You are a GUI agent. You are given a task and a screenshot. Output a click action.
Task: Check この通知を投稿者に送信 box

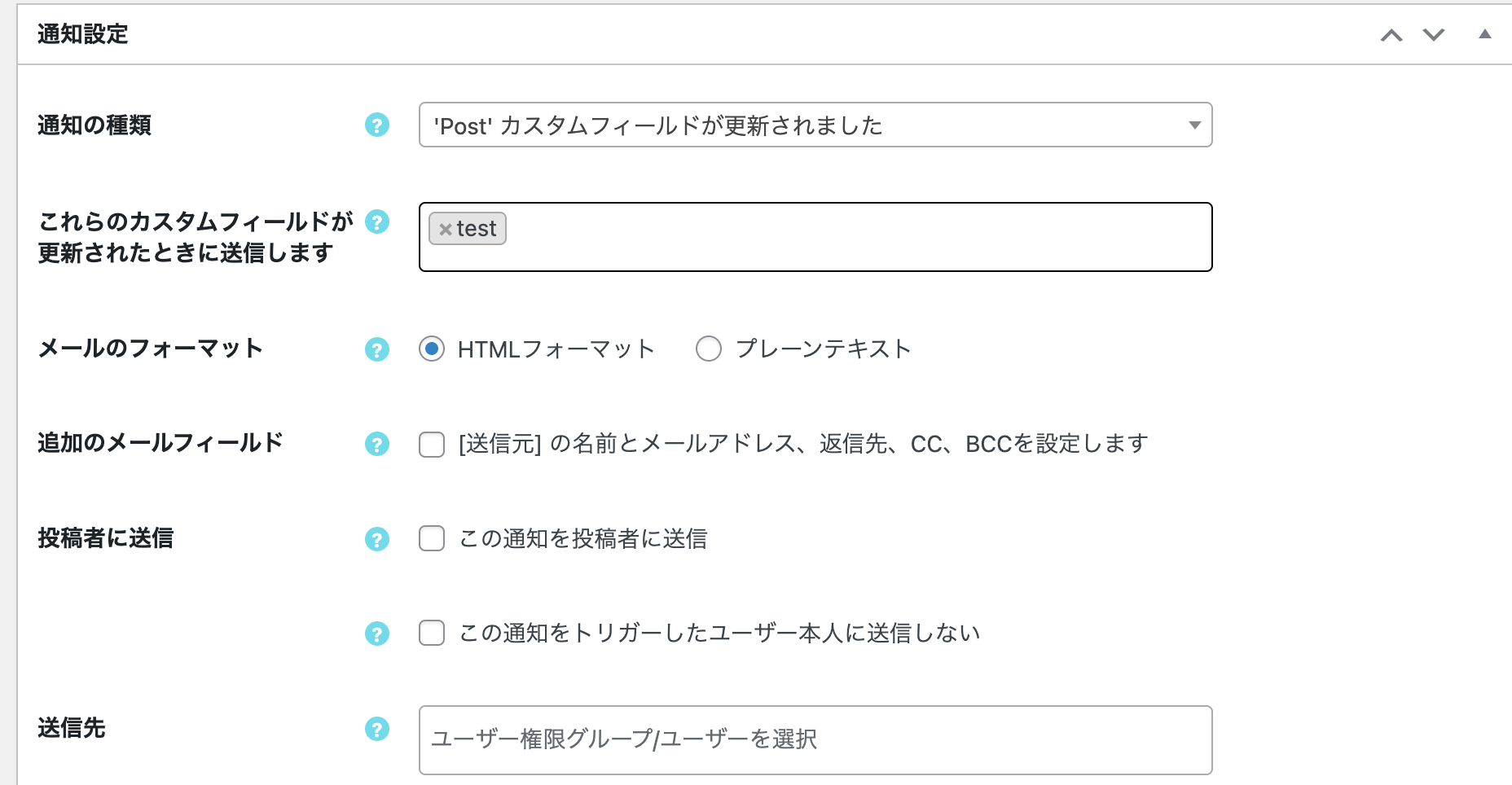tap(432, 538)
